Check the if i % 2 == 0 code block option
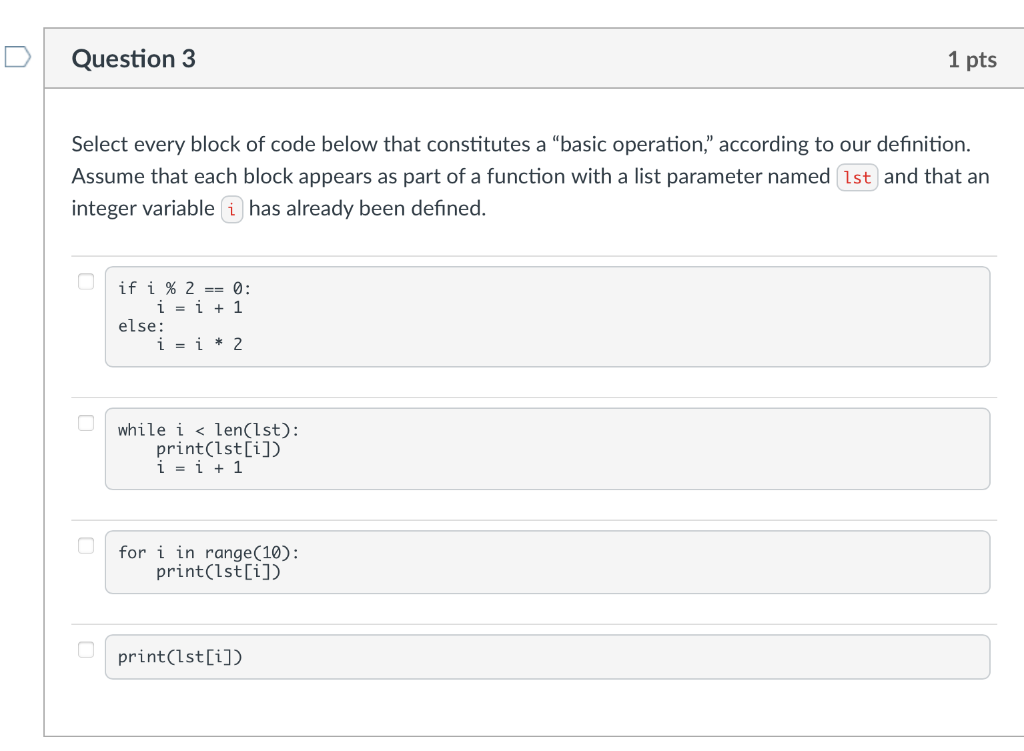Viewport: 1024px width, 751px height. point(85,281)
